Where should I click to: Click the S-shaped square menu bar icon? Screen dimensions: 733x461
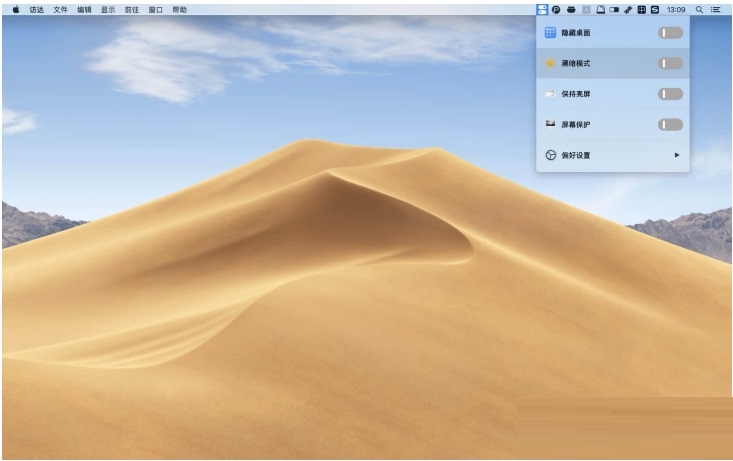click(x=655, y=9)
